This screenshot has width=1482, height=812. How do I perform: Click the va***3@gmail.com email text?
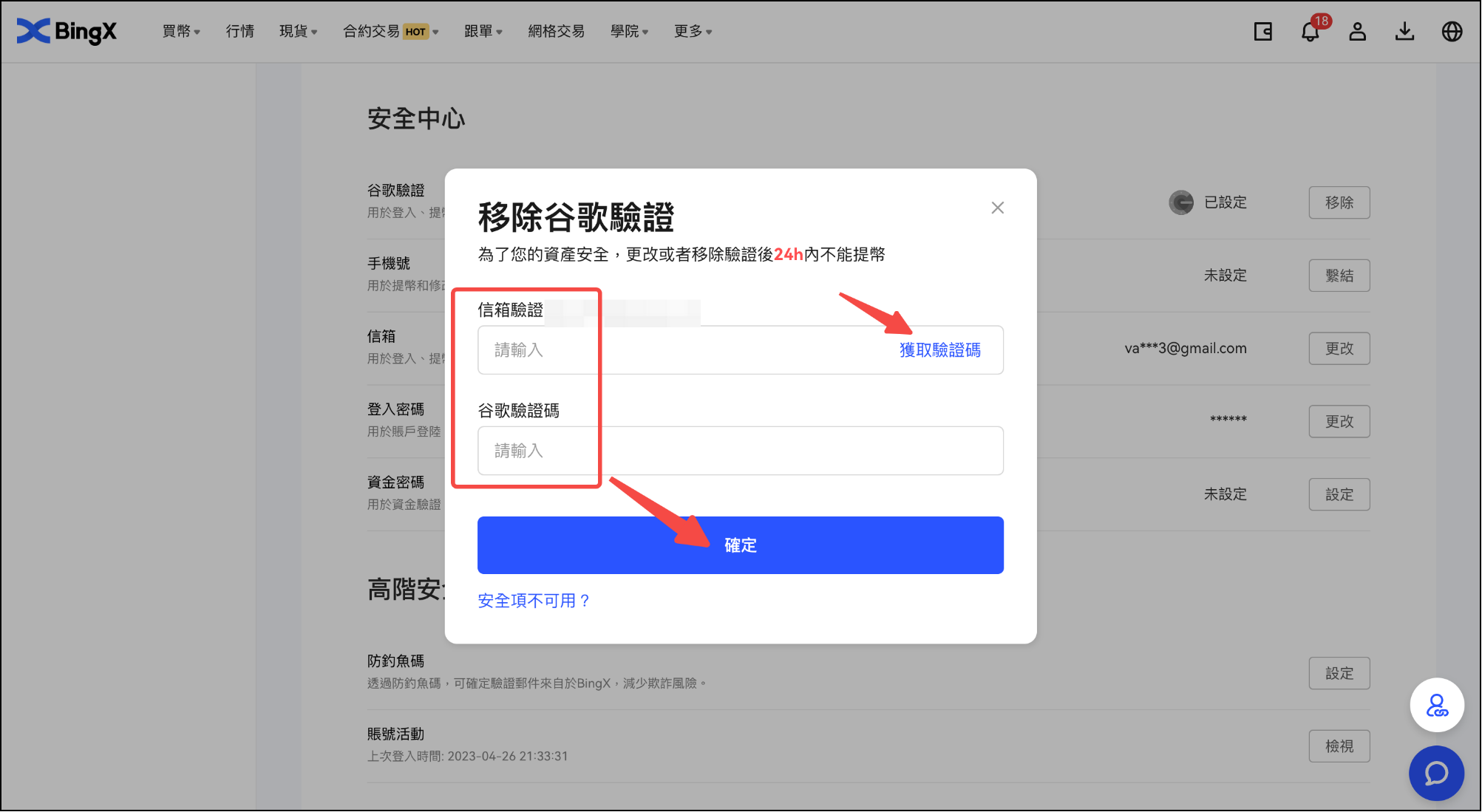point(1186,348)
